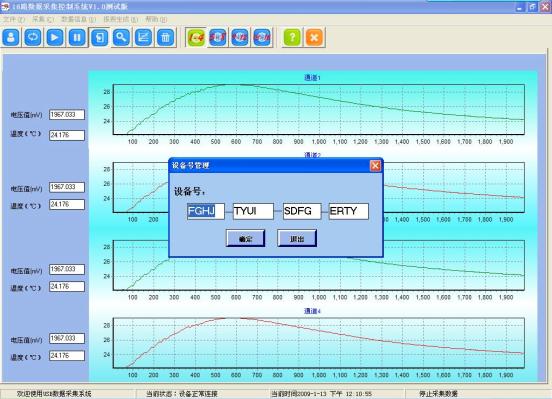Switch to the second channel group button
The width and height of the screenshot is (552, 399).
[x=218, y=37]
